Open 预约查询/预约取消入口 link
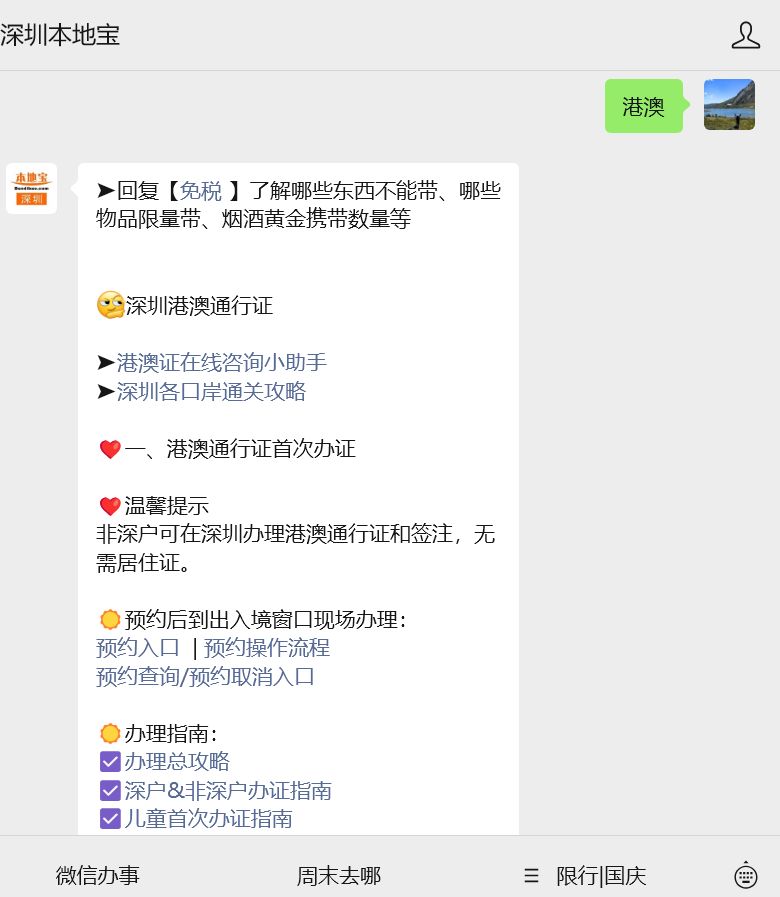The height and width of the screenshot is (897, 780). (205, 677)
